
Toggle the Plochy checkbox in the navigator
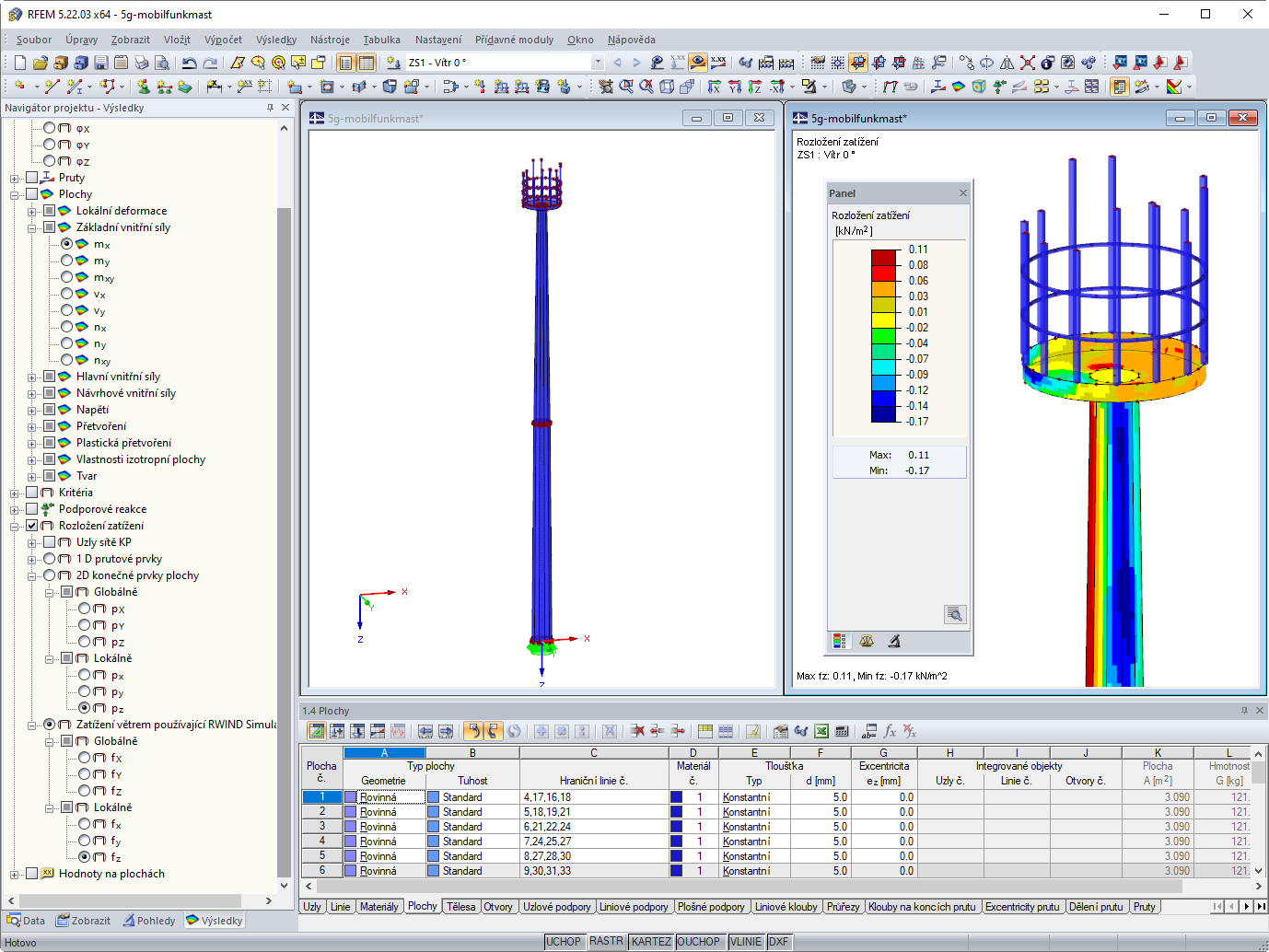(32, 194)
